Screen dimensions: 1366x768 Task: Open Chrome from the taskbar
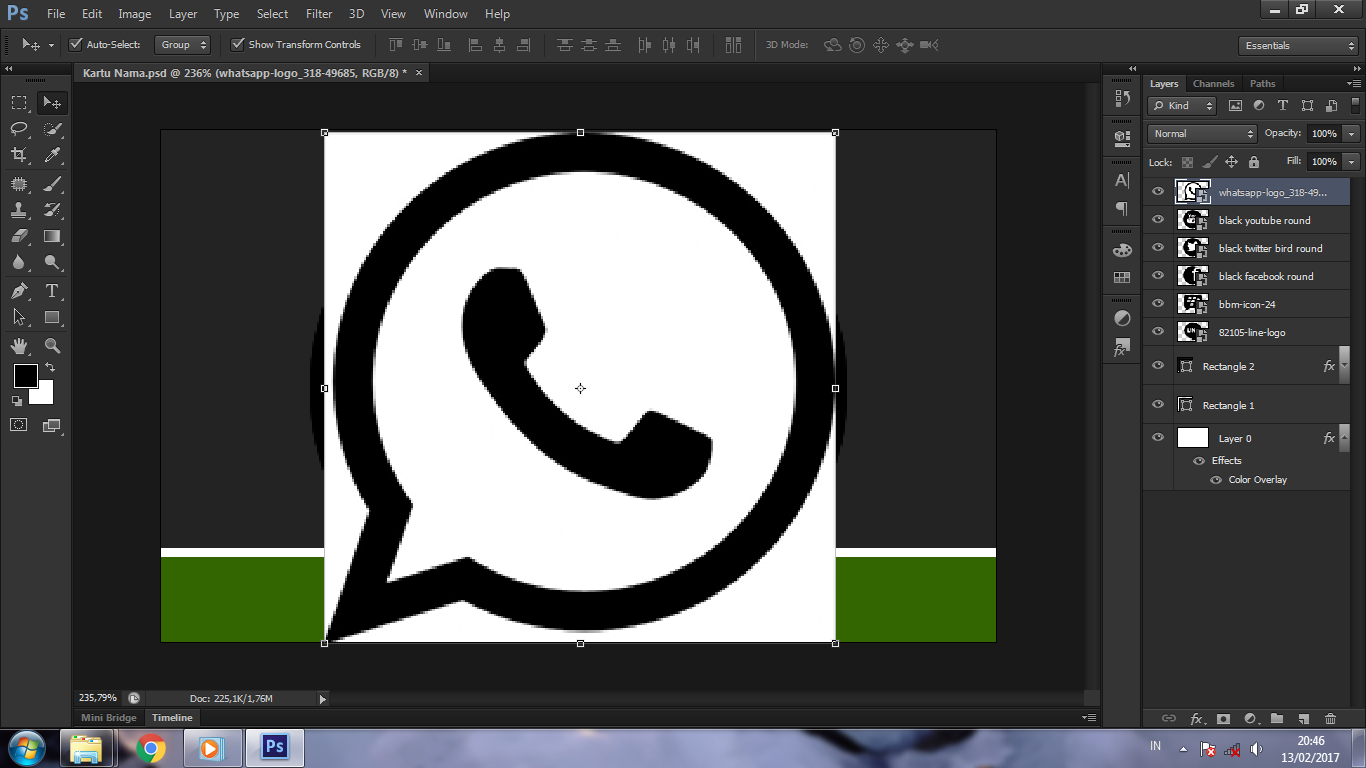pos(150,748)
